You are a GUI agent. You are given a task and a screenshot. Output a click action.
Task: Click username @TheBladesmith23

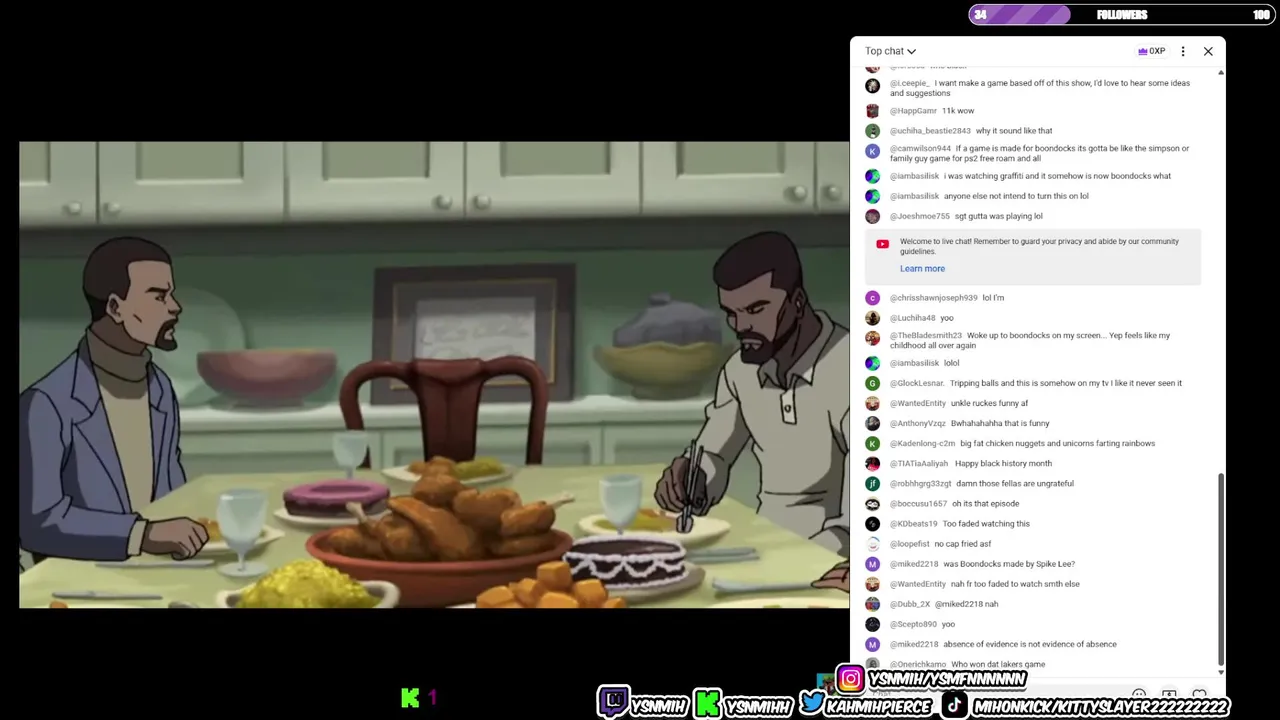click(926, 336)
